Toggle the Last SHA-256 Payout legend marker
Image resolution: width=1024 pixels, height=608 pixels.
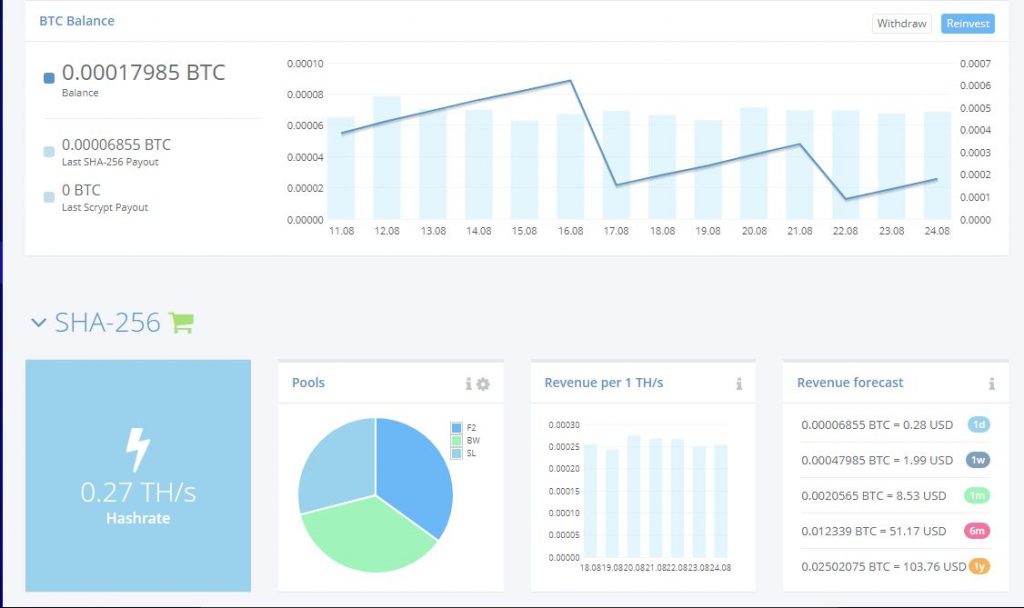(x=49, y=152)
